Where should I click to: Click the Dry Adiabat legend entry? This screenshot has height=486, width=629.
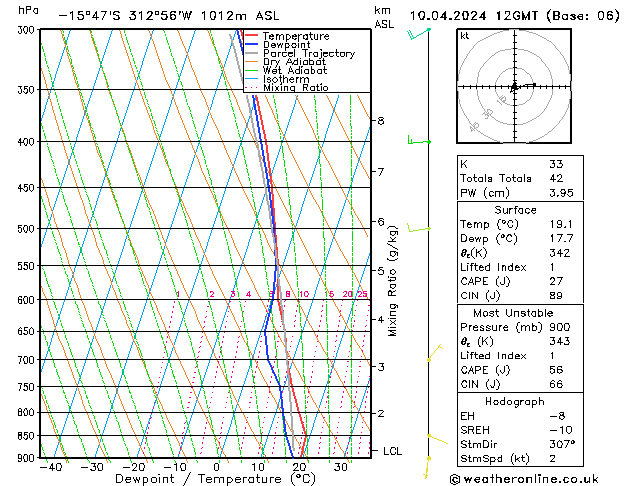pyautogui.click(x=294, y=62)
